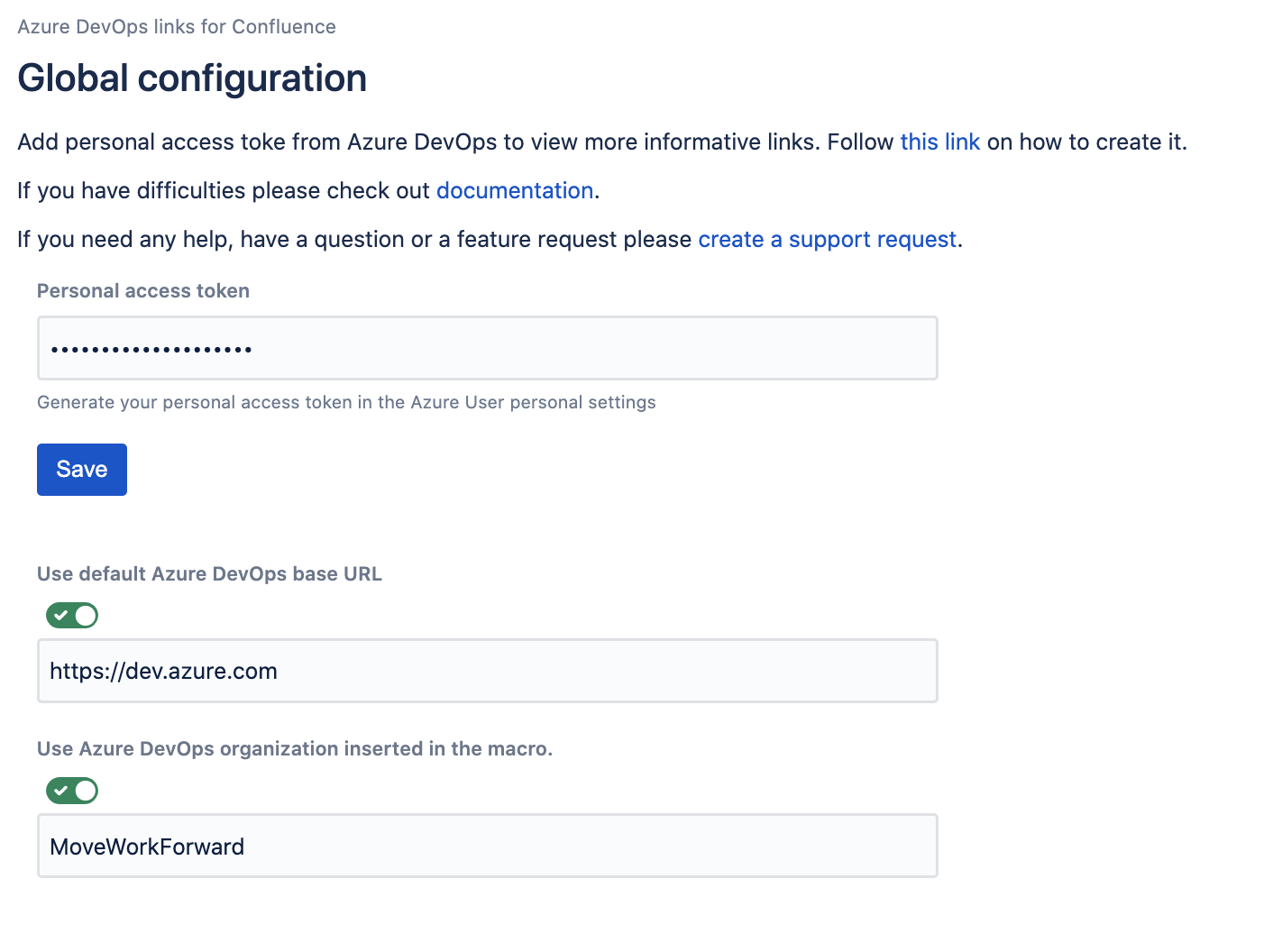Click the https://dev.azure.com URL field
The width and height of the screenshot is (1264, 952).
pyautogui.click(x=487, y=671)
